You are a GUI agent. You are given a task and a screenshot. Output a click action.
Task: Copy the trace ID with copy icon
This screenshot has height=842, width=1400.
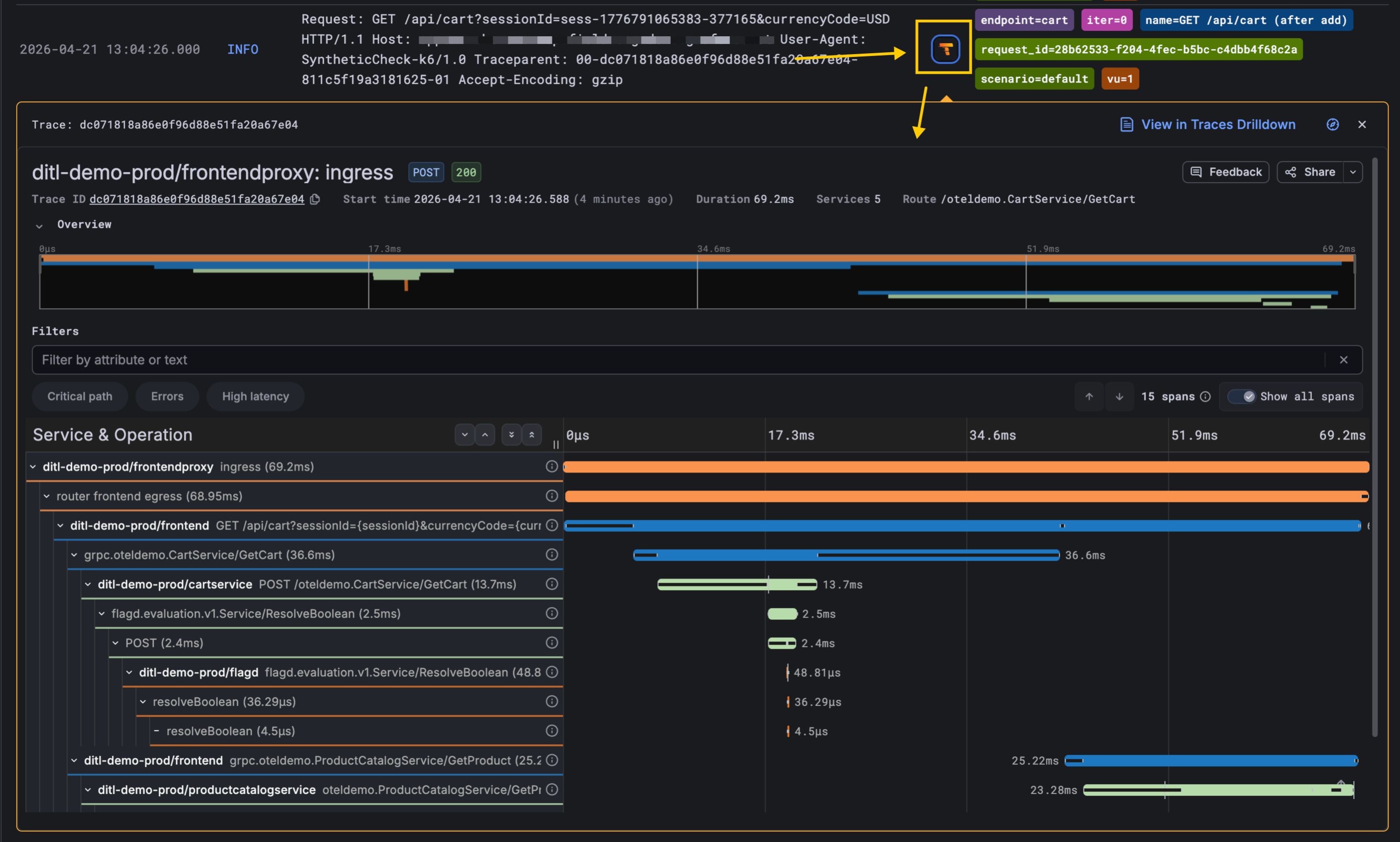click(x=315, y=199)
